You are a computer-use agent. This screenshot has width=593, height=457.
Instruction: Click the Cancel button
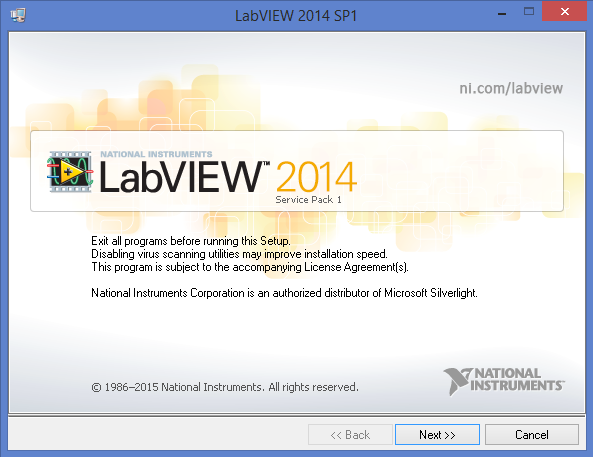pos(531,434)
